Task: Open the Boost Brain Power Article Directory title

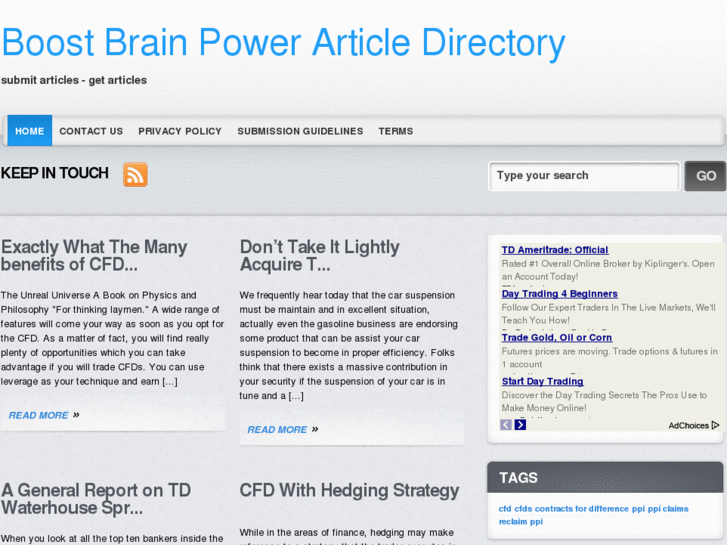Action: [x=283, y=44]
